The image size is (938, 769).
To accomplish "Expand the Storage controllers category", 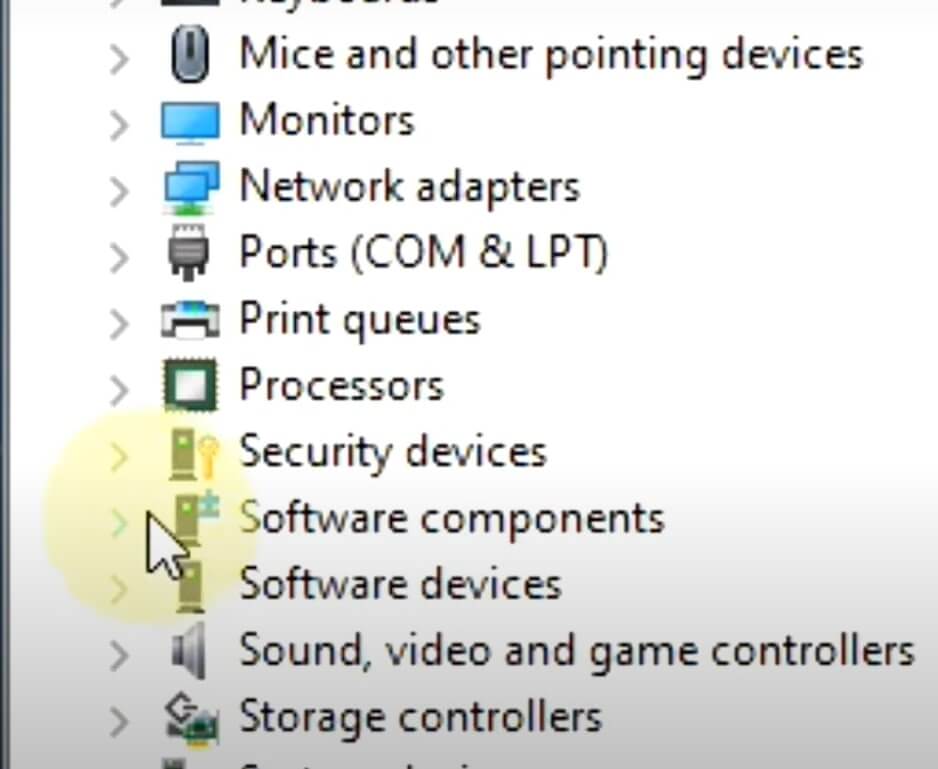I will pyautogui.click(x=118, y=716).
